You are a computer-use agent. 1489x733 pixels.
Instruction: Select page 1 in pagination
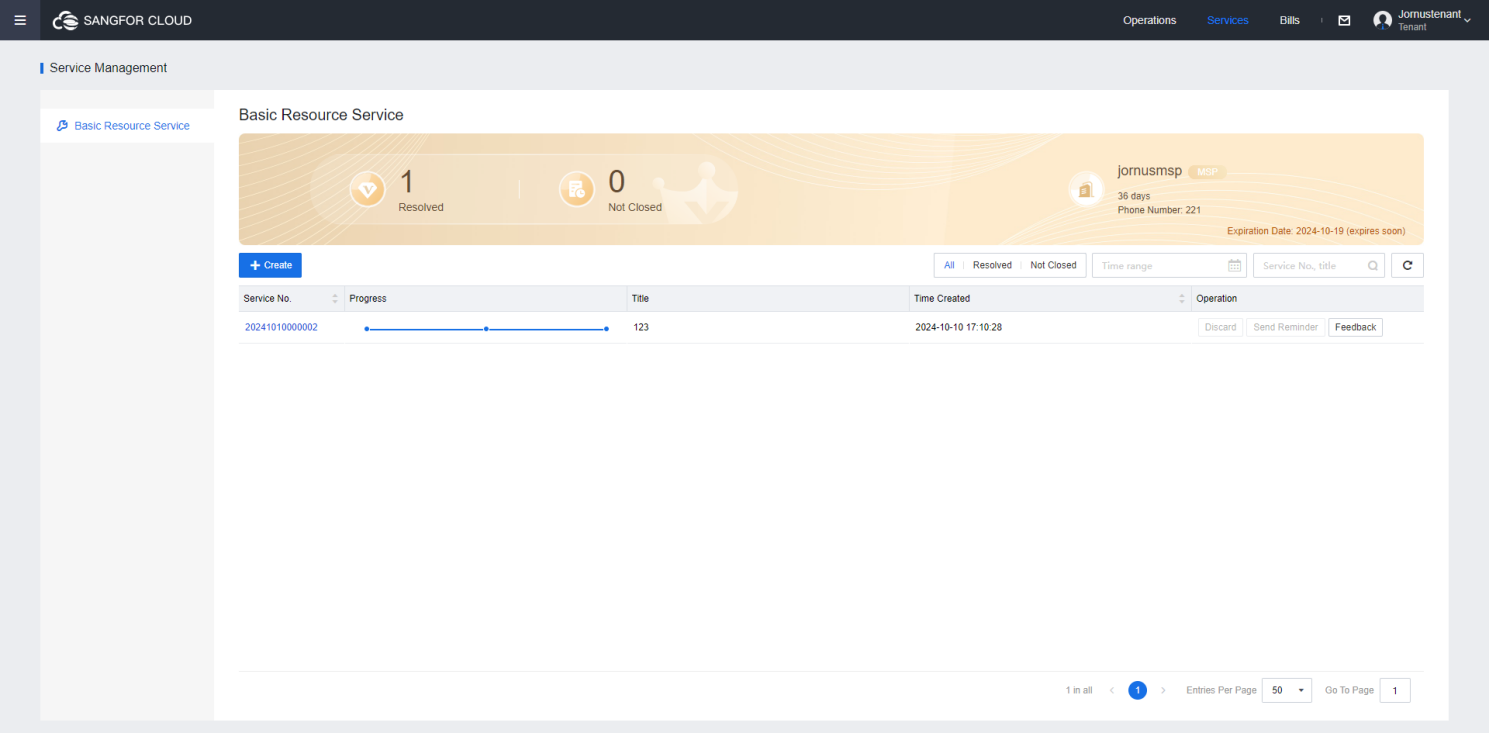point(1137,690)
